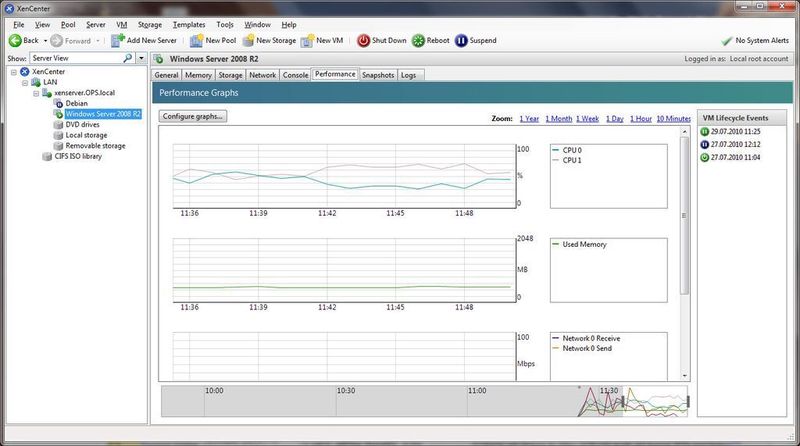The image size is (800, 446).
Task: Switch to the Console tab
Action: click(x=295, y=75)
